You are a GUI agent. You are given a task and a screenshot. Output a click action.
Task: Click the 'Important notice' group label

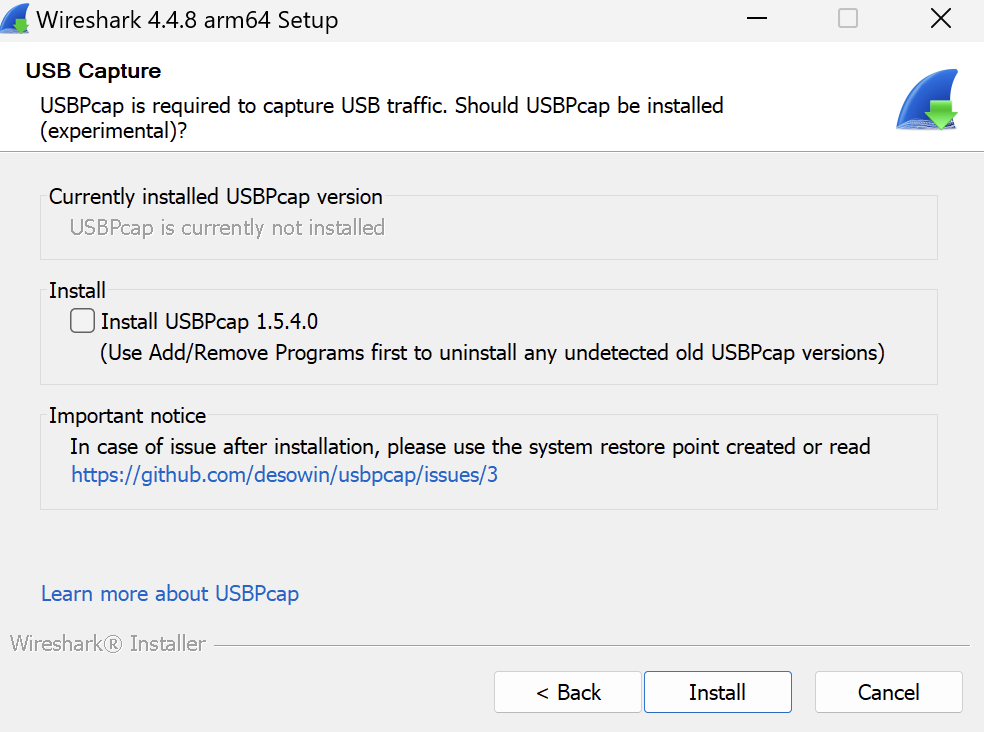tap(127, 416)
